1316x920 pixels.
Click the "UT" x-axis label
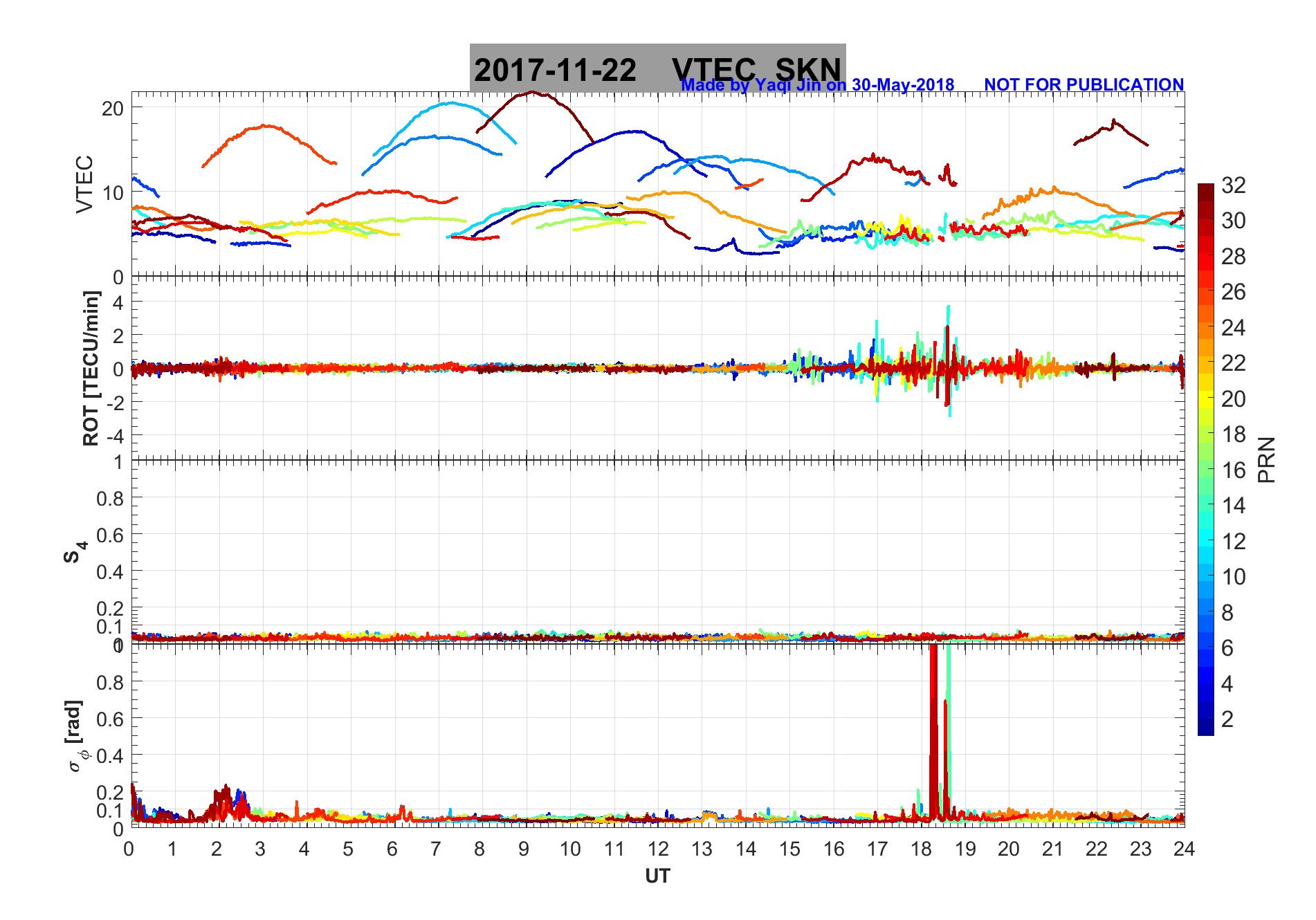pyautogui.click(x=657, y=876)
